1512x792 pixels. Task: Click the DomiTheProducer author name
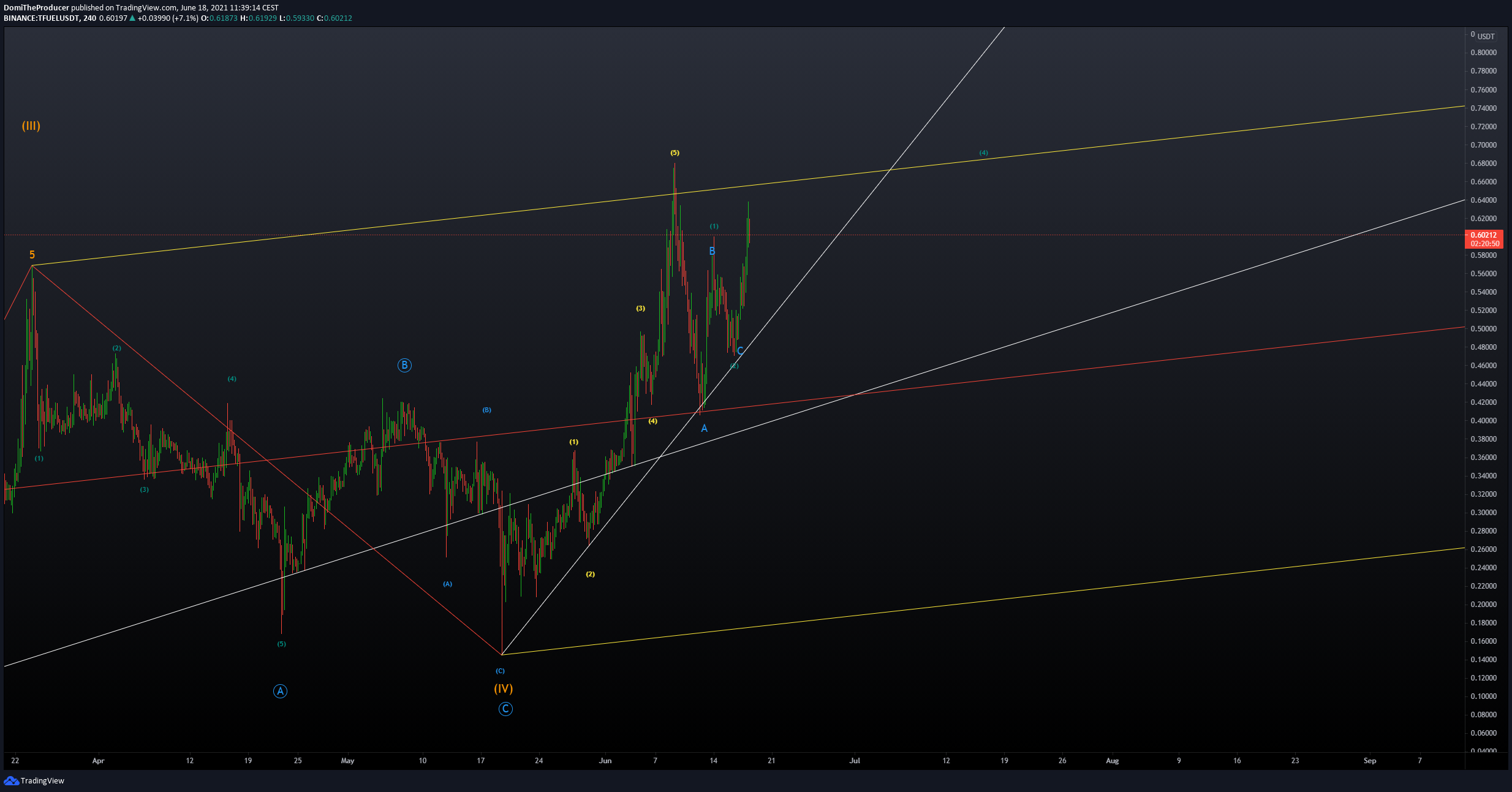[x=36, y=8]
